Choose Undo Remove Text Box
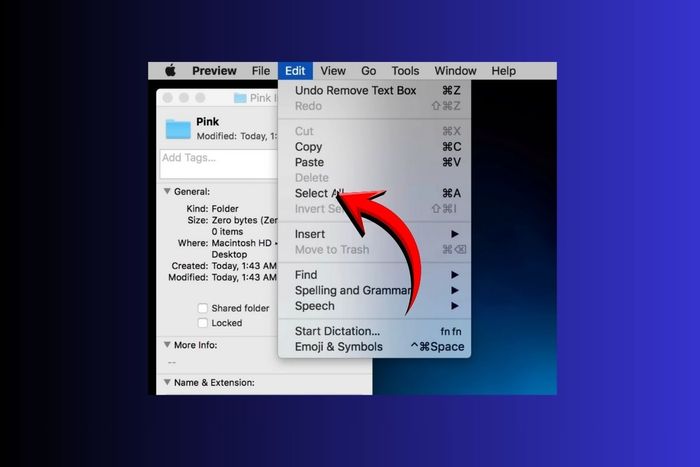Screen dimensions: 700x467 (x=374, y=90)
